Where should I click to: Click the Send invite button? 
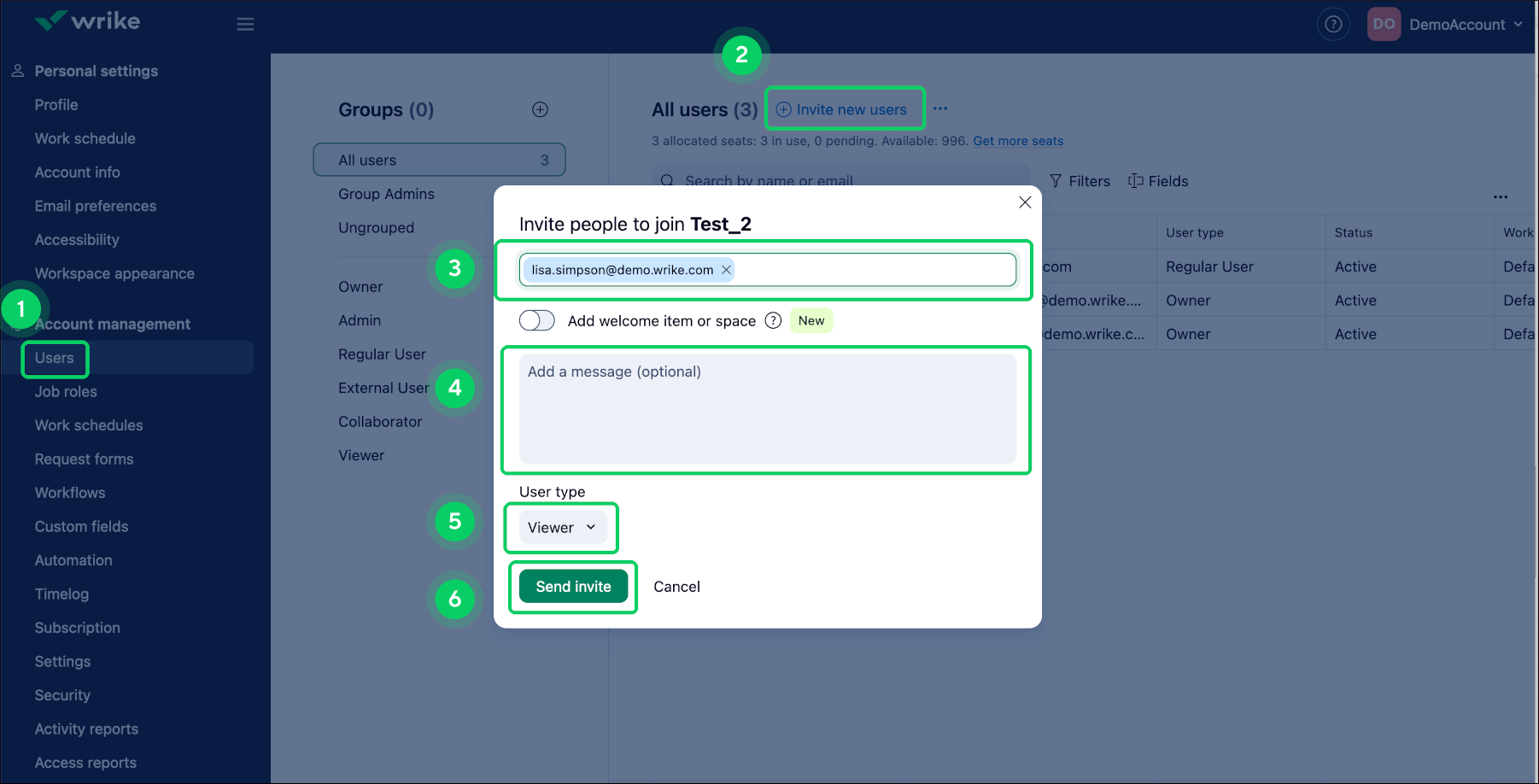(x=572, y=587)
